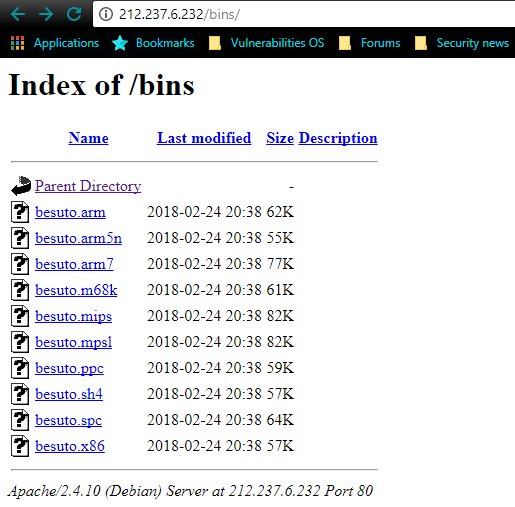Screen dimensions: 515x507
Task: Open the Vulnerabilities OS folder icon
Action: (215, 43)
